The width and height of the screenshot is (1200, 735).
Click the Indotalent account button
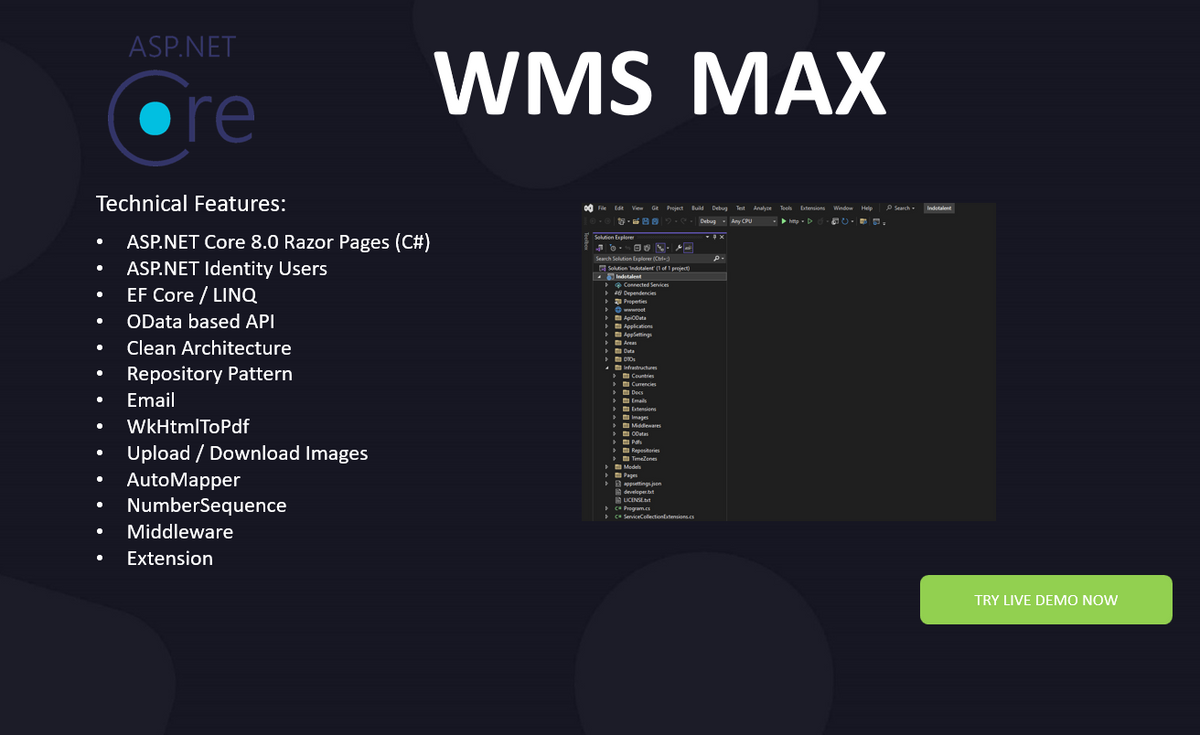pos(939,208)
